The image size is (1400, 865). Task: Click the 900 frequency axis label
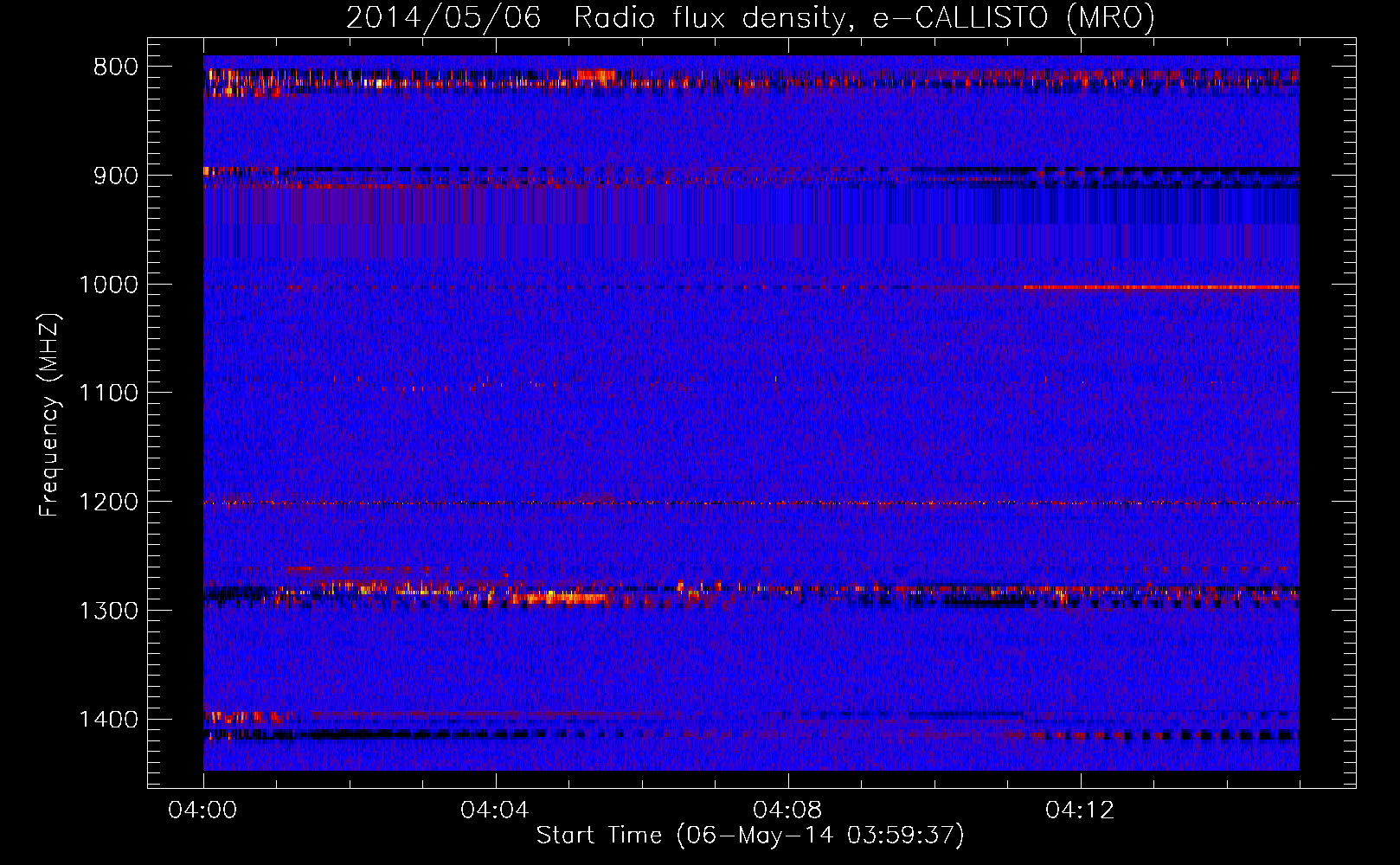click(x=116, y=176)
